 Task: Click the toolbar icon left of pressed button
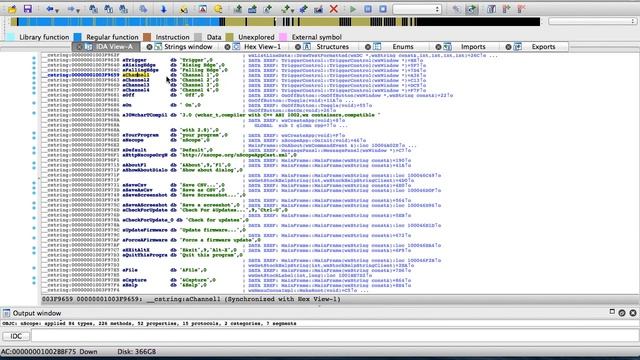456,9
